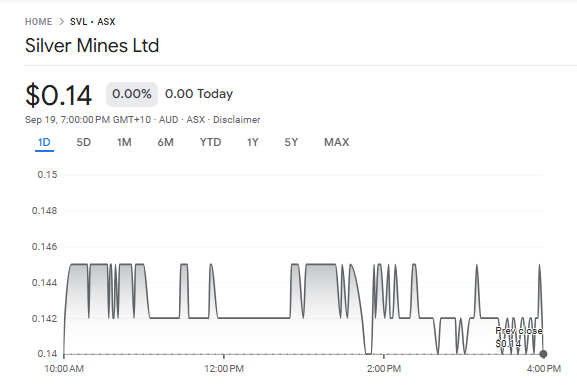Image resolution: width=577 pixels, height=385 pixels.
Task: Switch to the MAX range tab
Action: [337, 142]
